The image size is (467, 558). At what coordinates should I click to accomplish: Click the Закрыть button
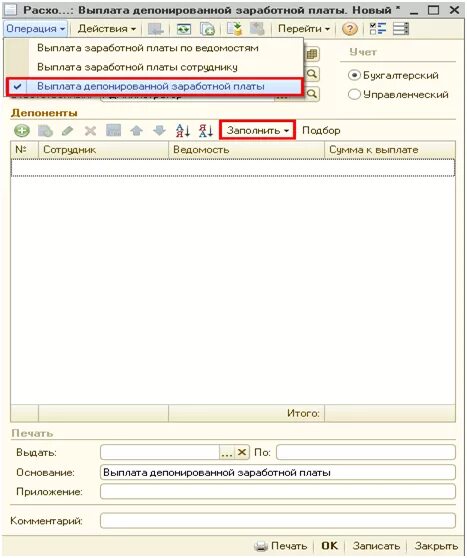(x=436, y=546)
